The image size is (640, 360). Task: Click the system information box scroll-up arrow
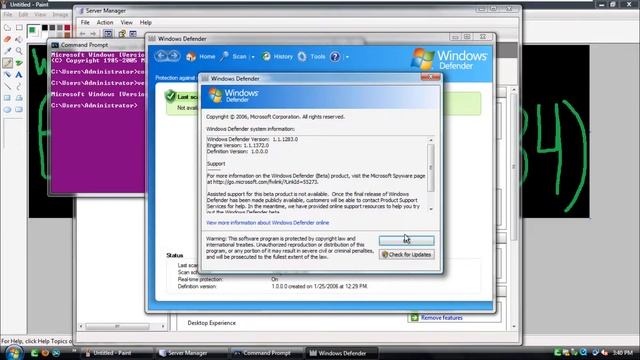point(431,140)
